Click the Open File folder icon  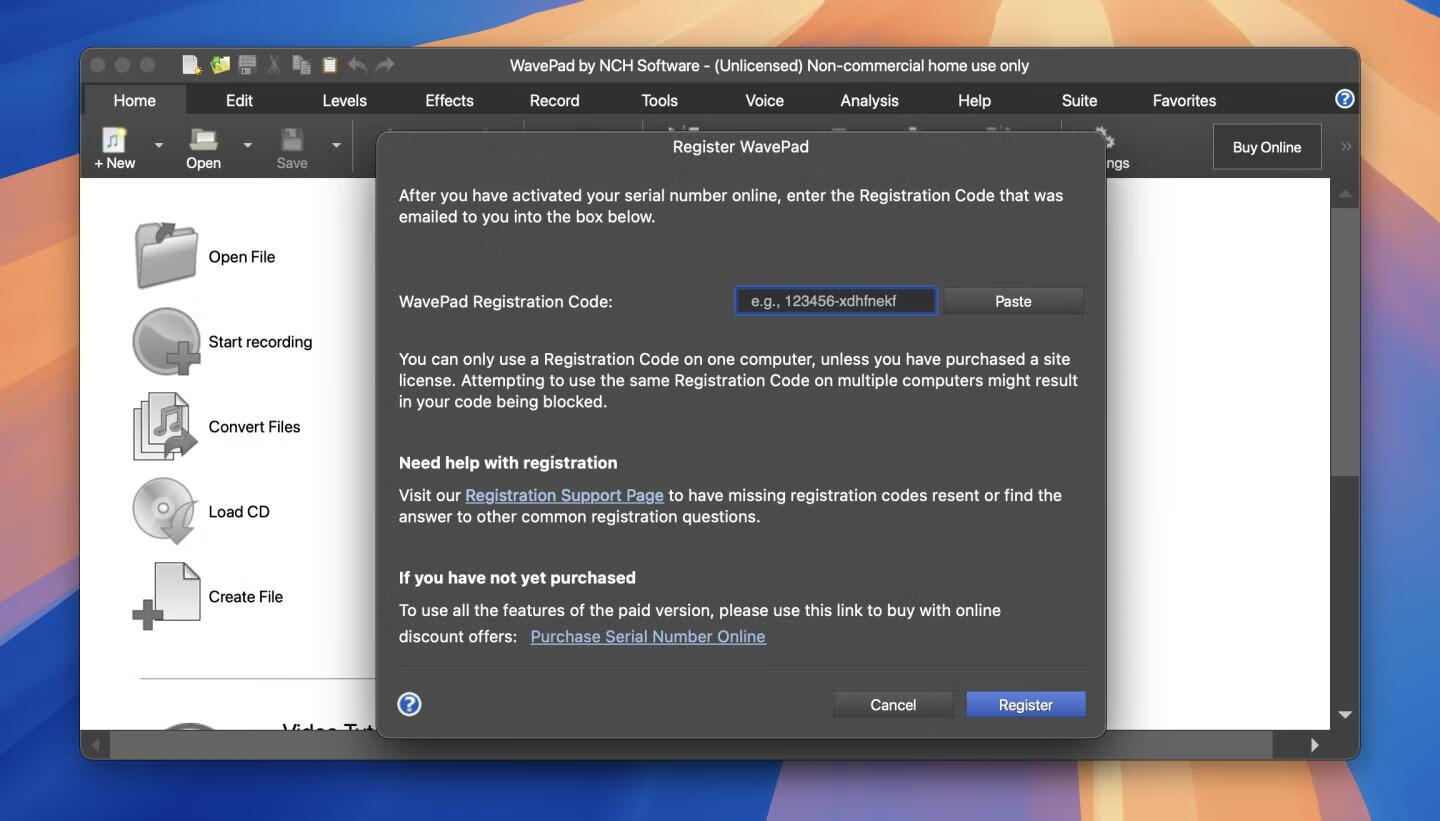166,256
